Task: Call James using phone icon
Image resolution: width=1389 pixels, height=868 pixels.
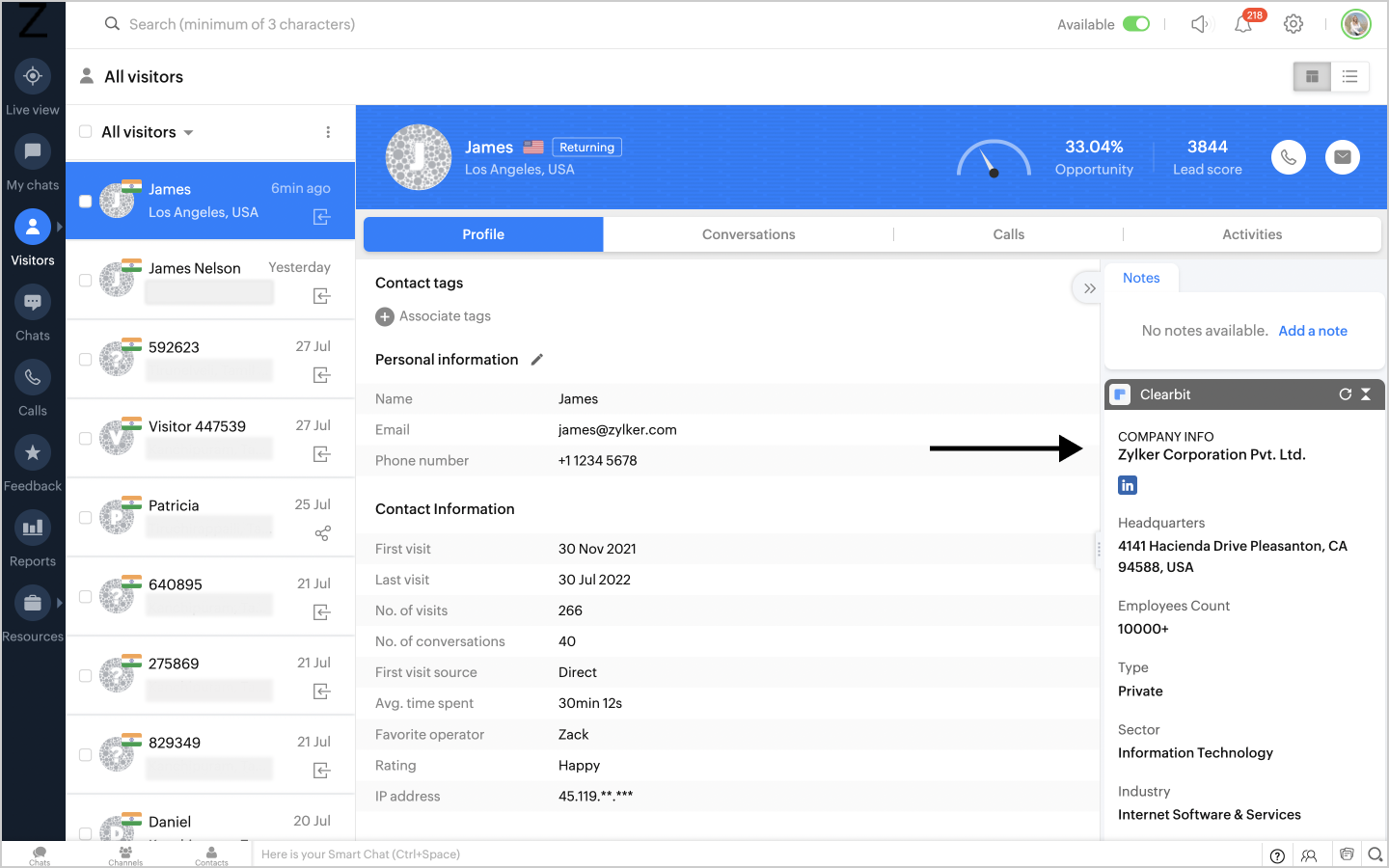Action: 1289,157
